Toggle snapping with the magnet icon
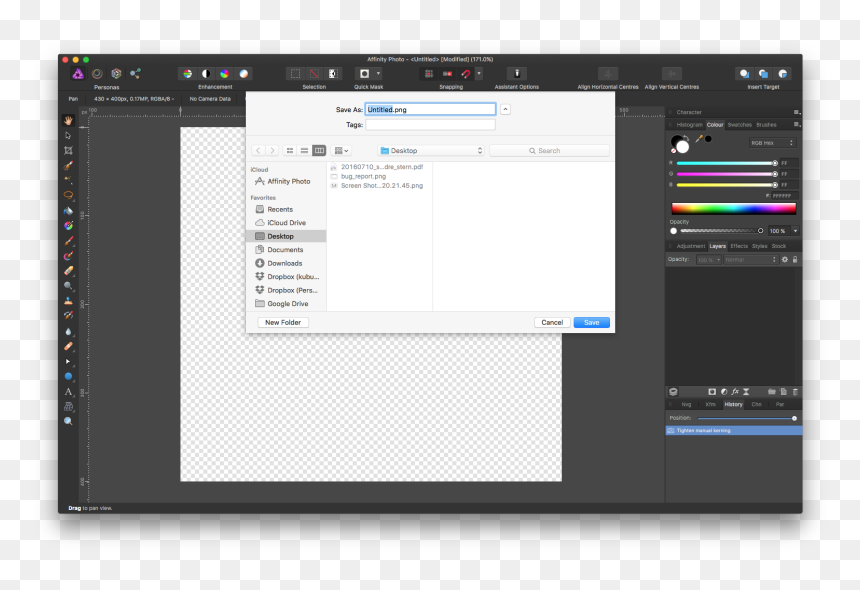Image resolution: width=860 pixels, height=590 pixels. (x=466, y=73)
